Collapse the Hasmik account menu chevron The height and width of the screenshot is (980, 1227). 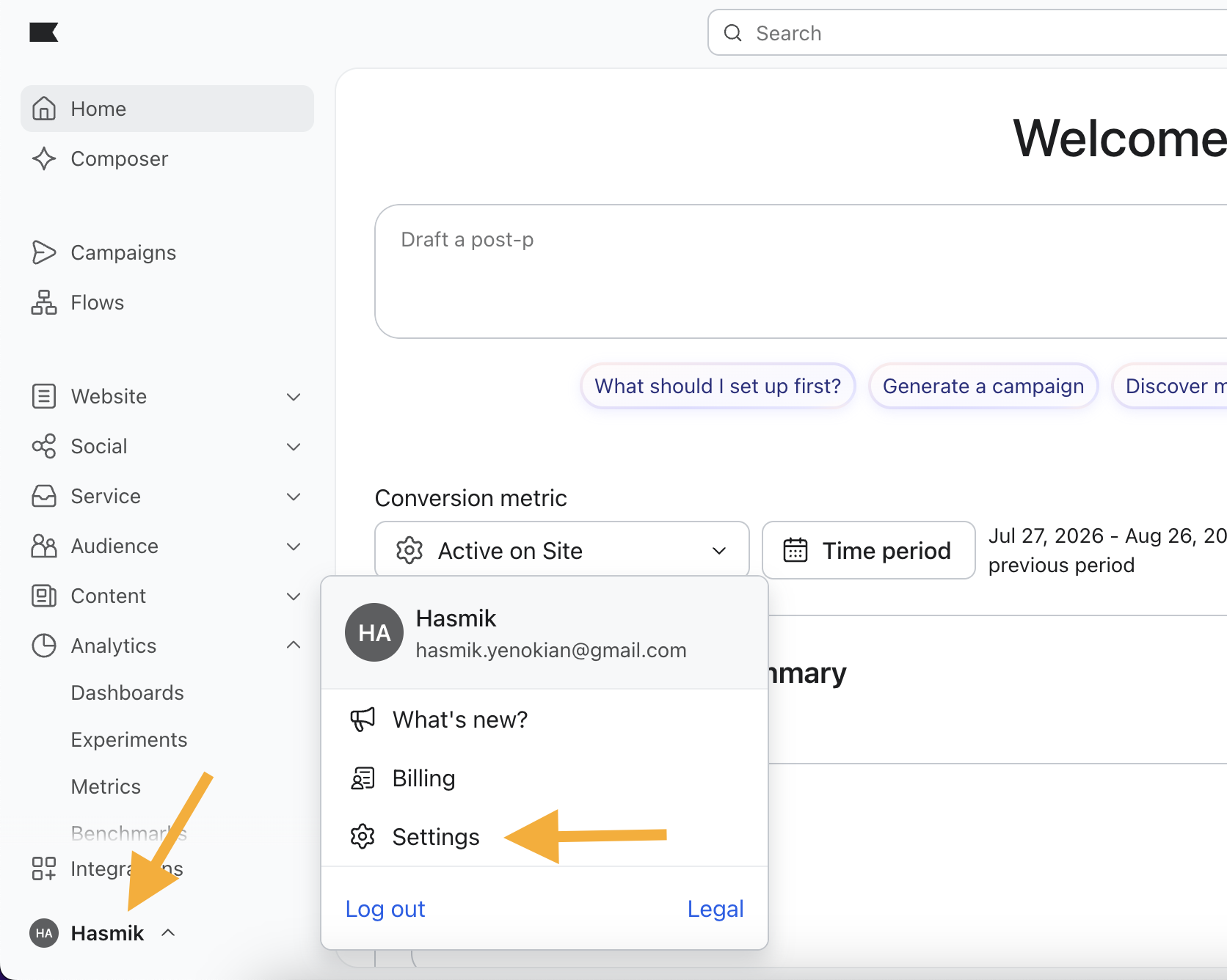coord(168,932)
